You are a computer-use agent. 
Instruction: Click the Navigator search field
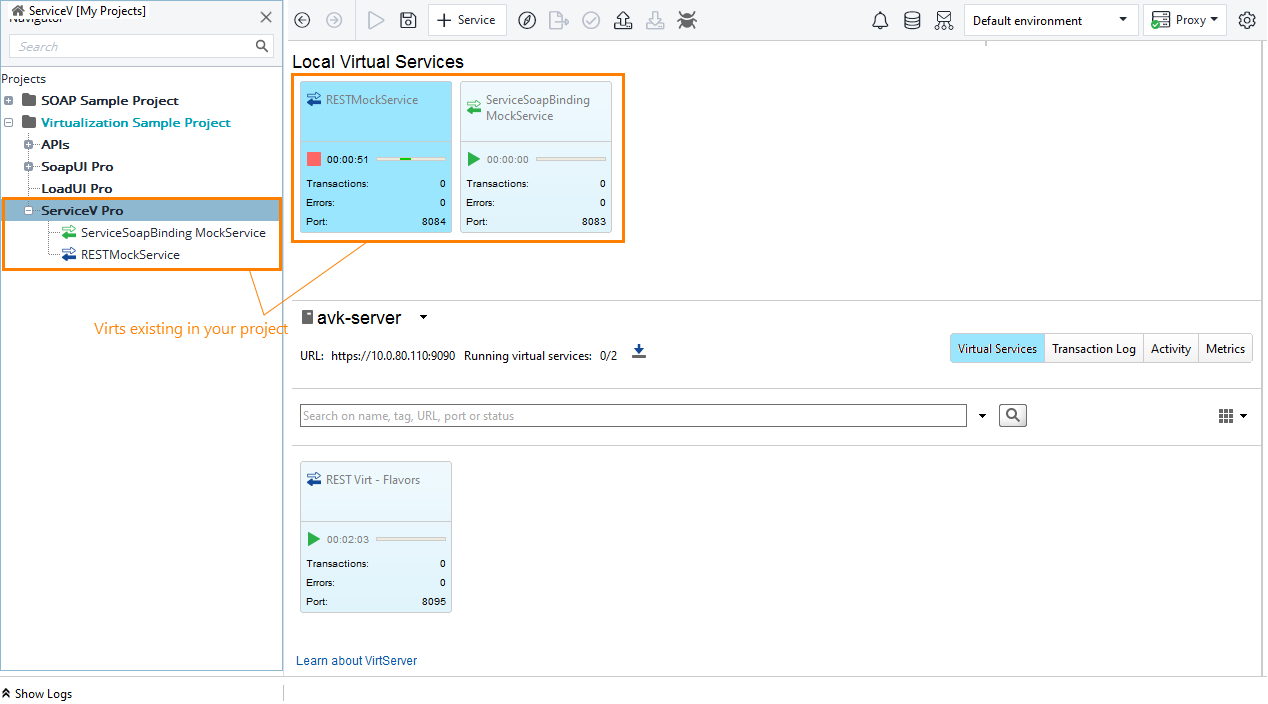point(133,46)
